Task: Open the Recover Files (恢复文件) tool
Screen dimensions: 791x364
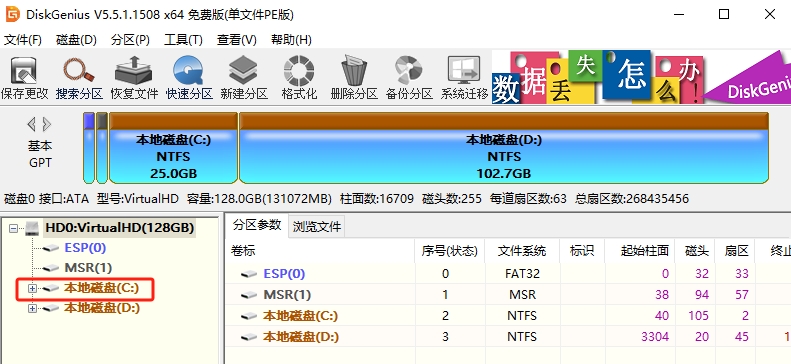Action: tap(134, 78)
